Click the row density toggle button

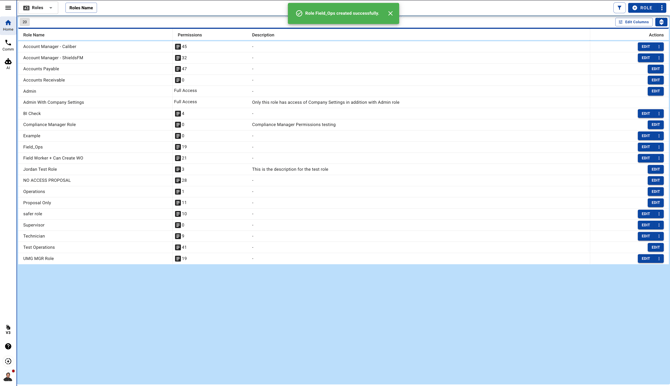tap(661, 22)
